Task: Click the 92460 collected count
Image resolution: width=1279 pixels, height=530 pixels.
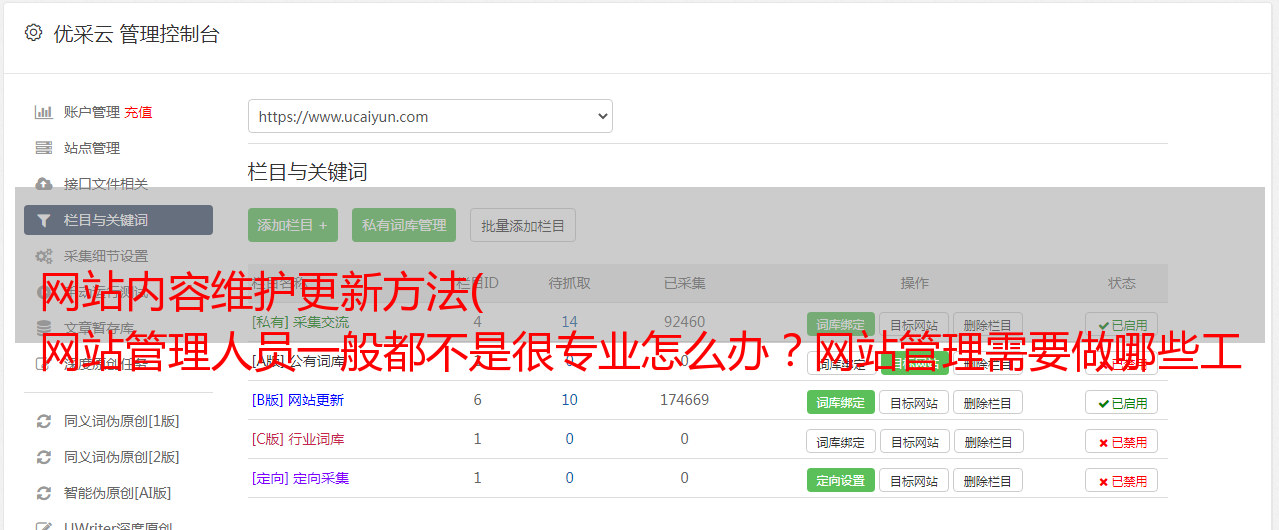Action: point(685,322)
